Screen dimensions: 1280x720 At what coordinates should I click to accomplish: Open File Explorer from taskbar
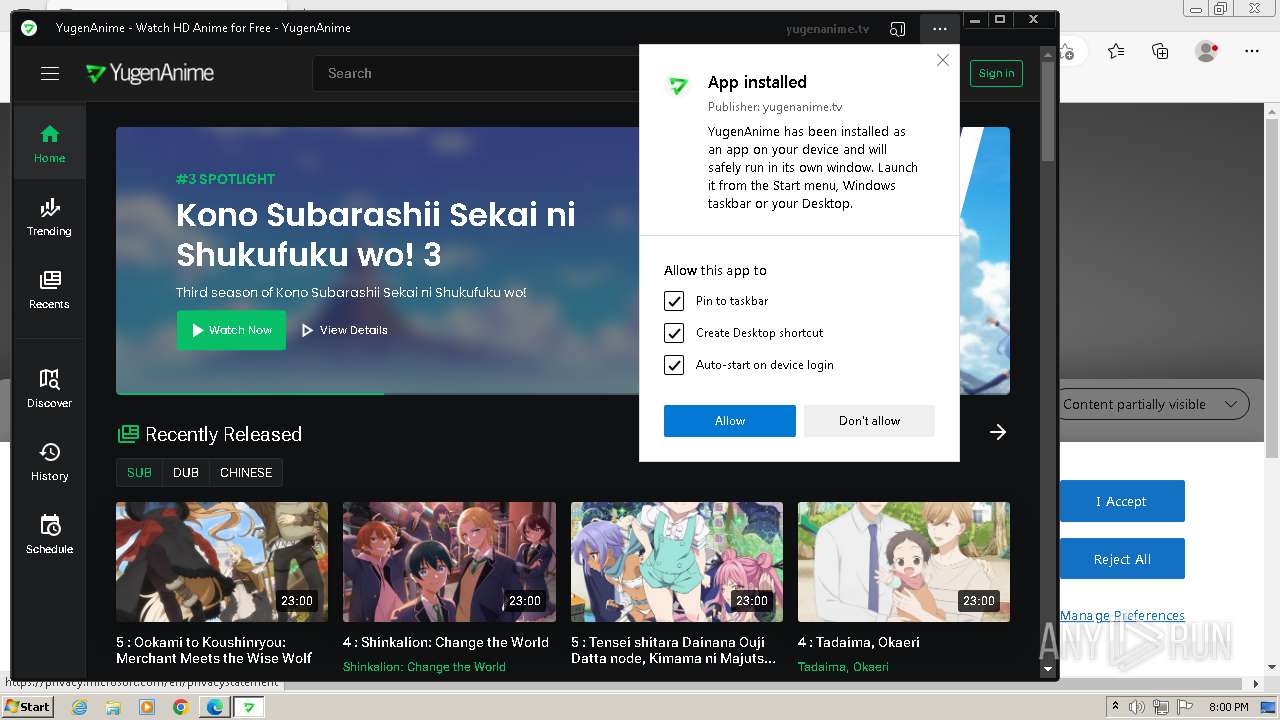113,707
